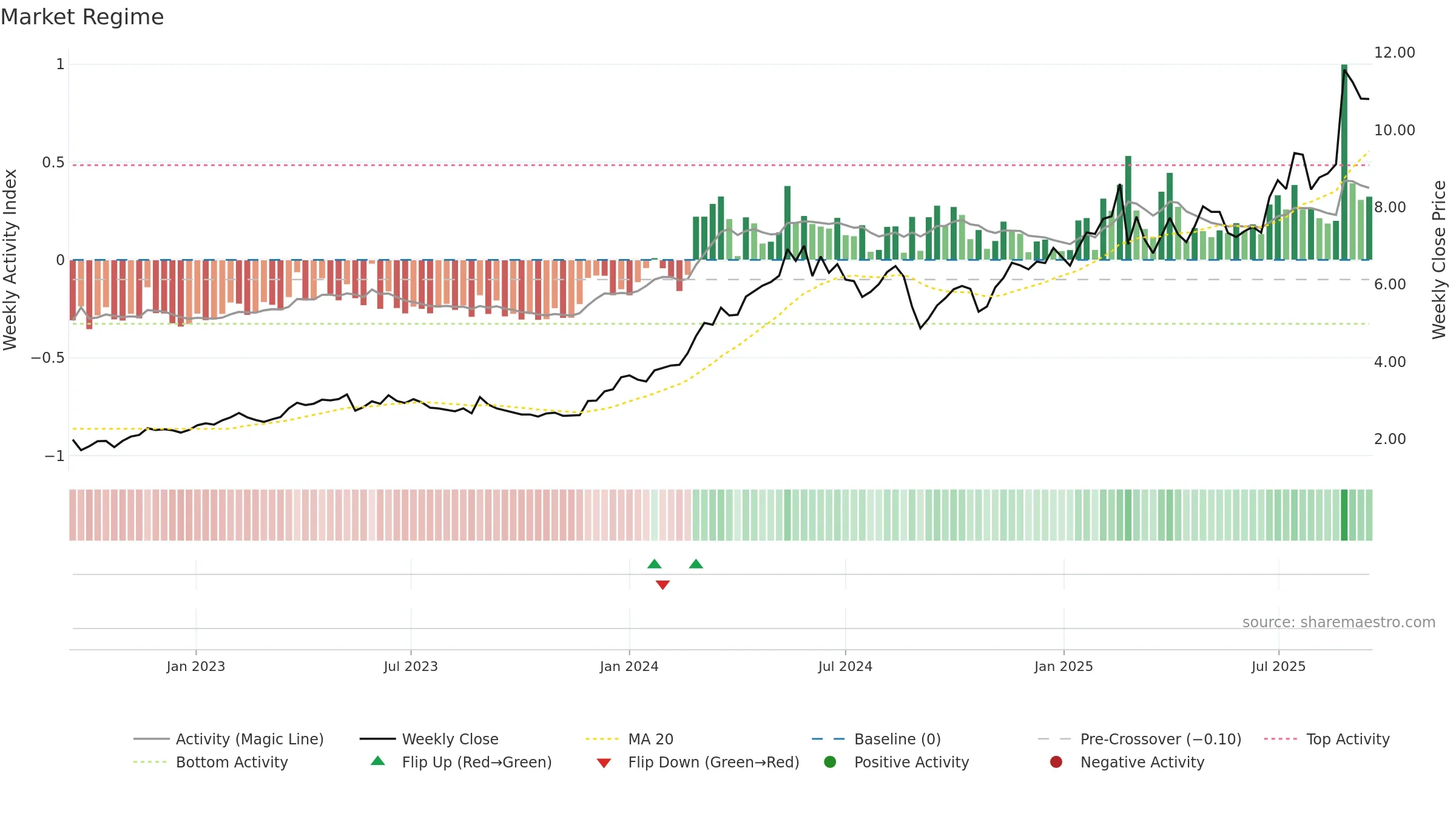Click the 6.00 price axis tick

[x=1390, y=285]
